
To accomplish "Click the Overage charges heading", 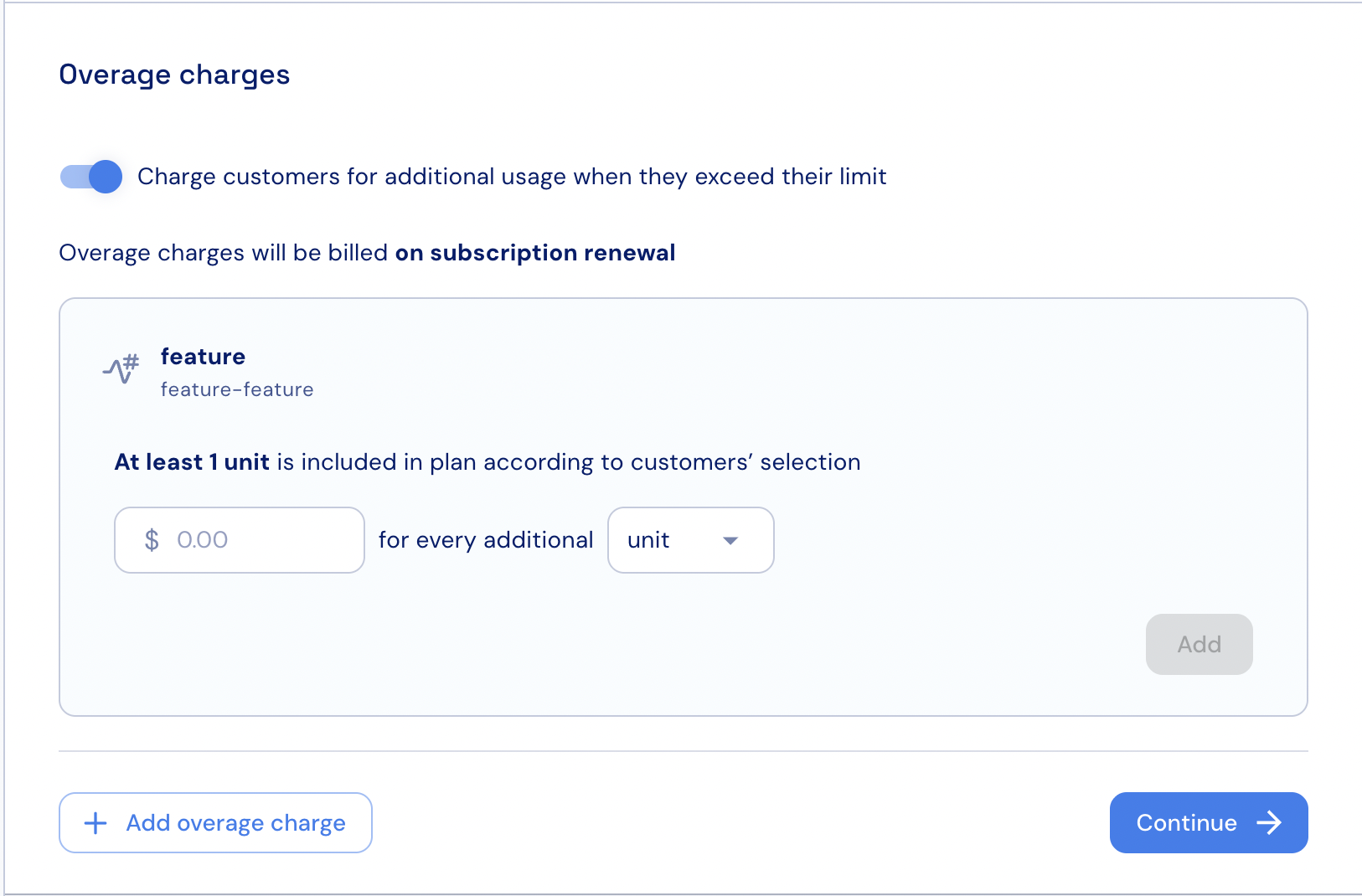I will point(174,75).
